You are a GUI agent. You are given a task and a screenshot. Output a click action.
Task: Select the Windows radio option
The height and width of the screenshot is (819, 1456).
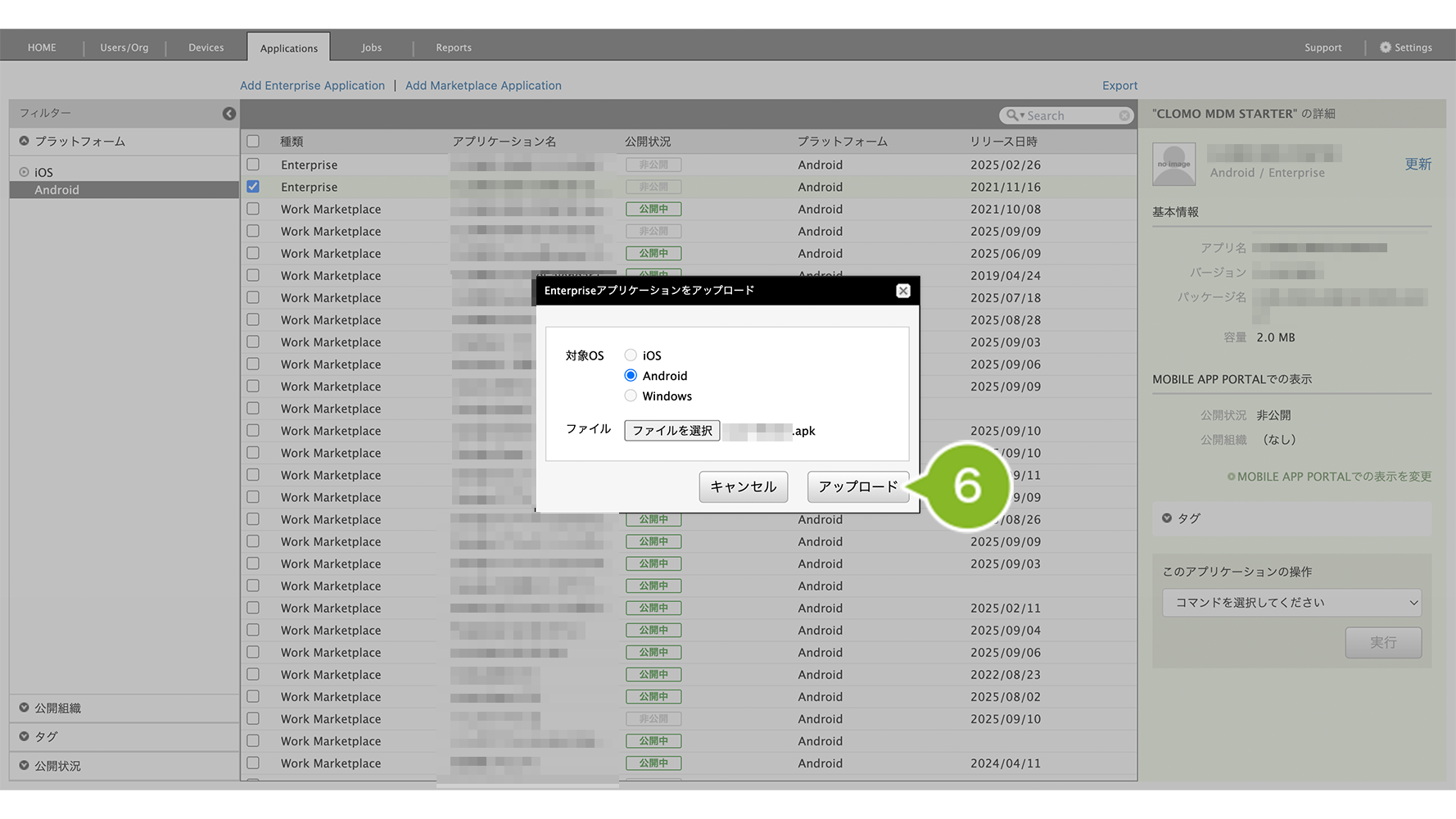(x=631, y=396)
